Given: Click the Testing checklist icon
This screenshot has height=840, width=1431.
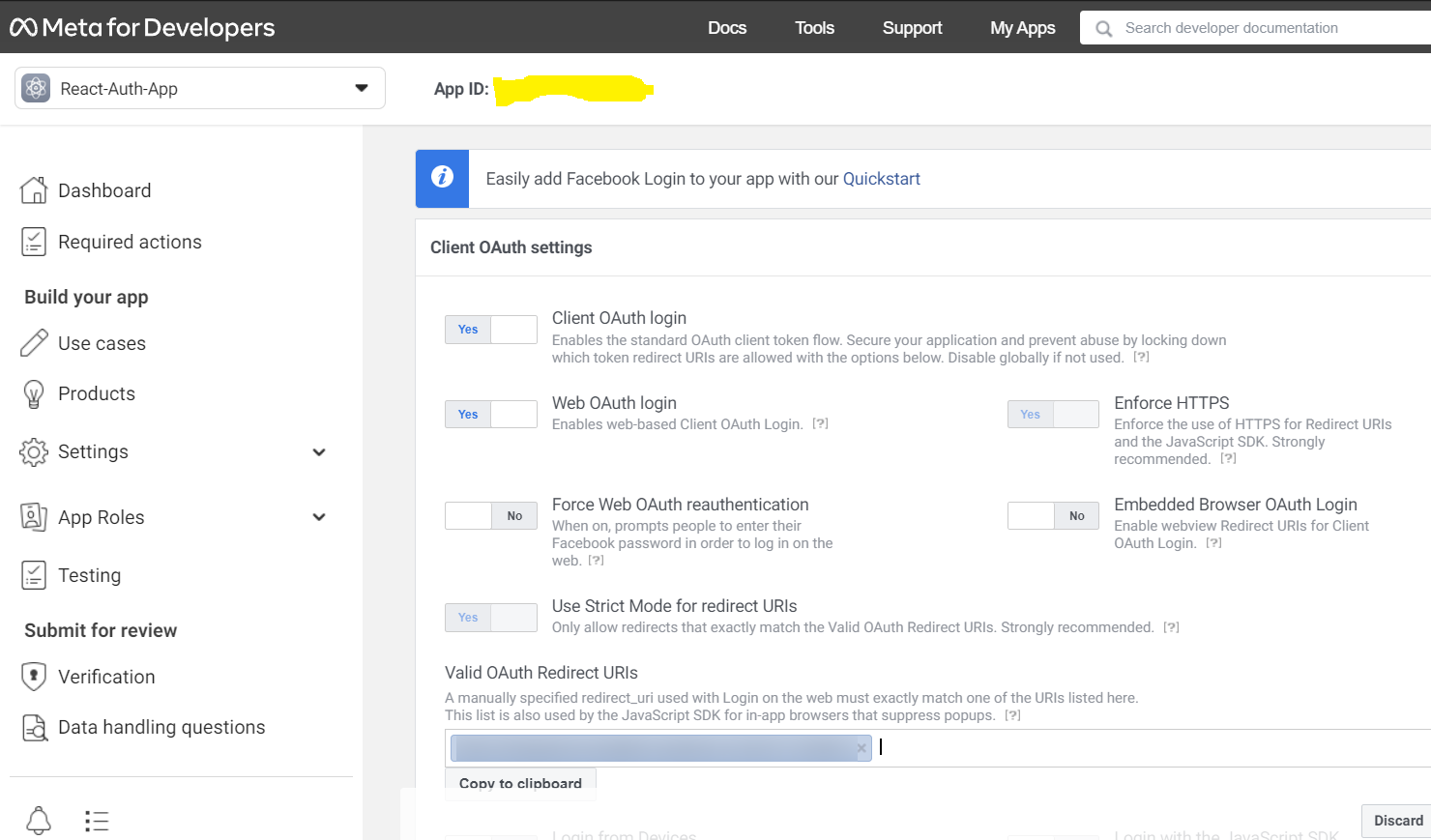Looking at the screenshot, I should (x=34, y=575).
